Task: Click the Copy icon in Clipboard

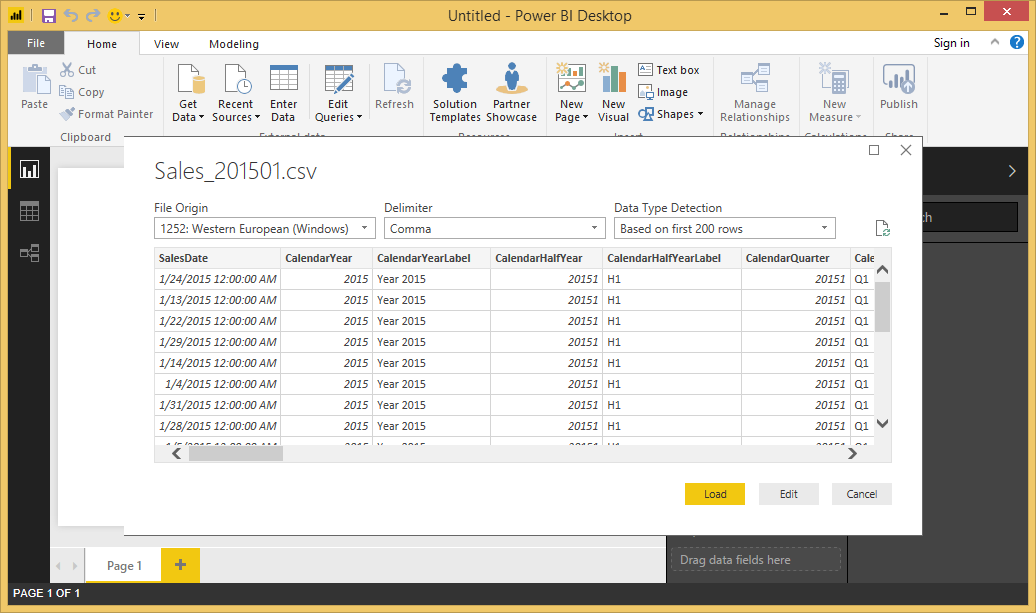Action: (x=66, y=92)
